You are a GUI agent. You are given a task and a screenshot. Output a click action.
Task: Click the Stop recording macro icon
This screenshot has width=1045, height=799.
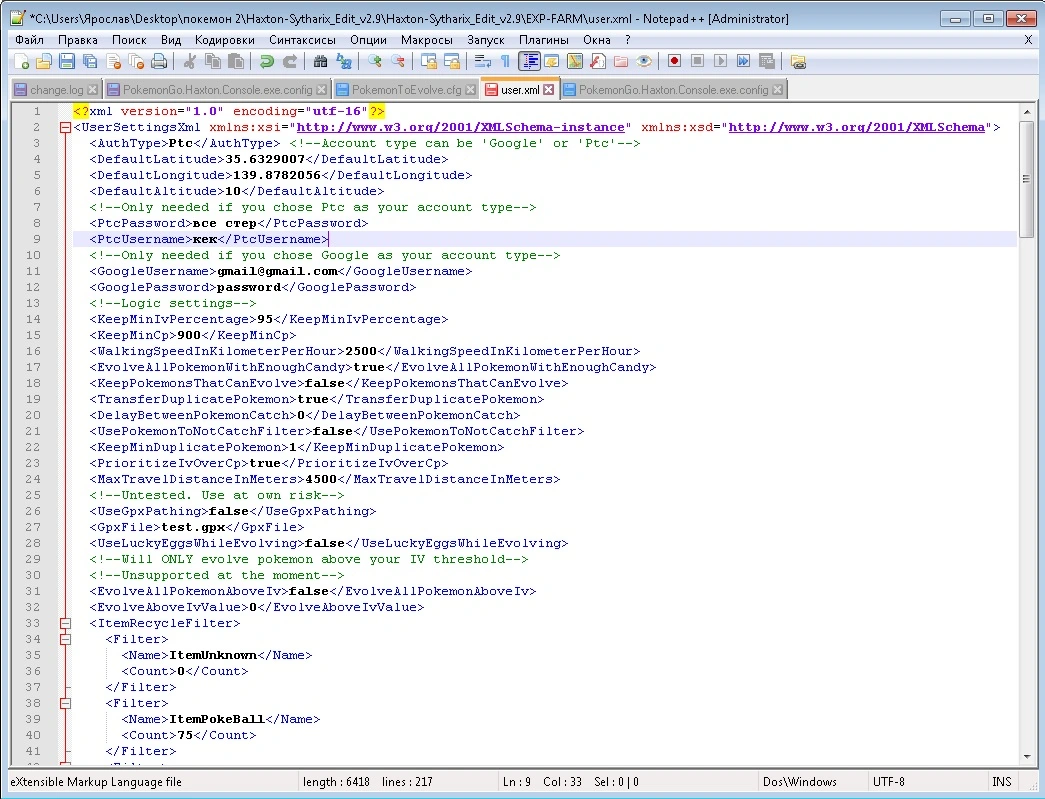click(x=697, y=61)
